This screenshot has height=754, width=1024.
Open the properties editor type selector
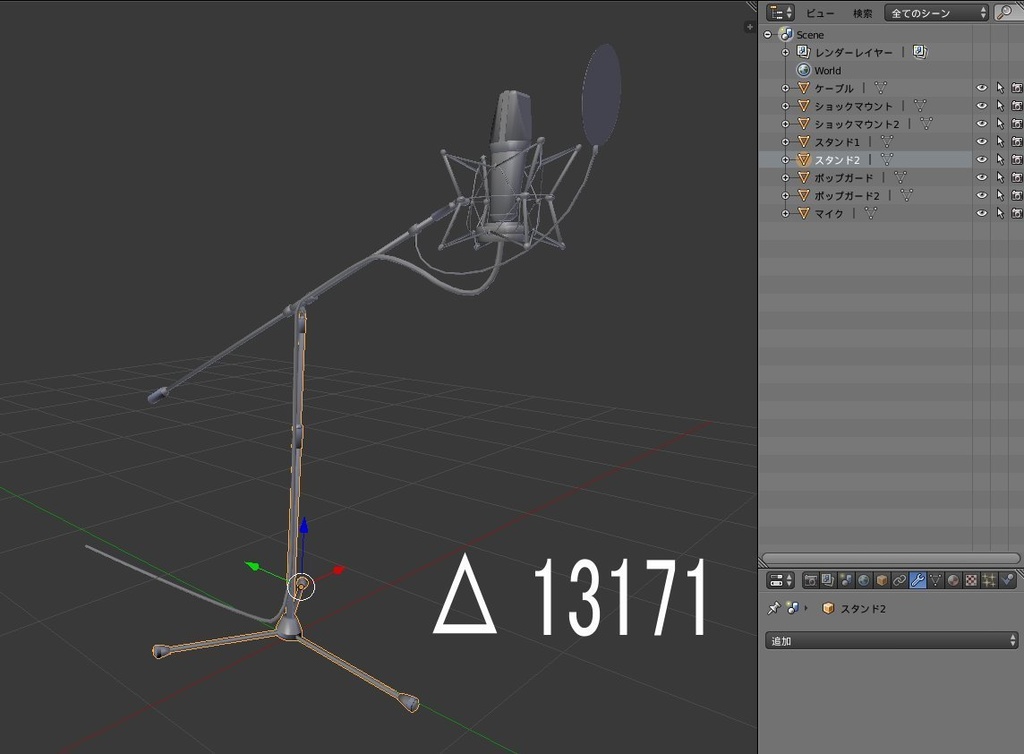click(x=780, y=580)
